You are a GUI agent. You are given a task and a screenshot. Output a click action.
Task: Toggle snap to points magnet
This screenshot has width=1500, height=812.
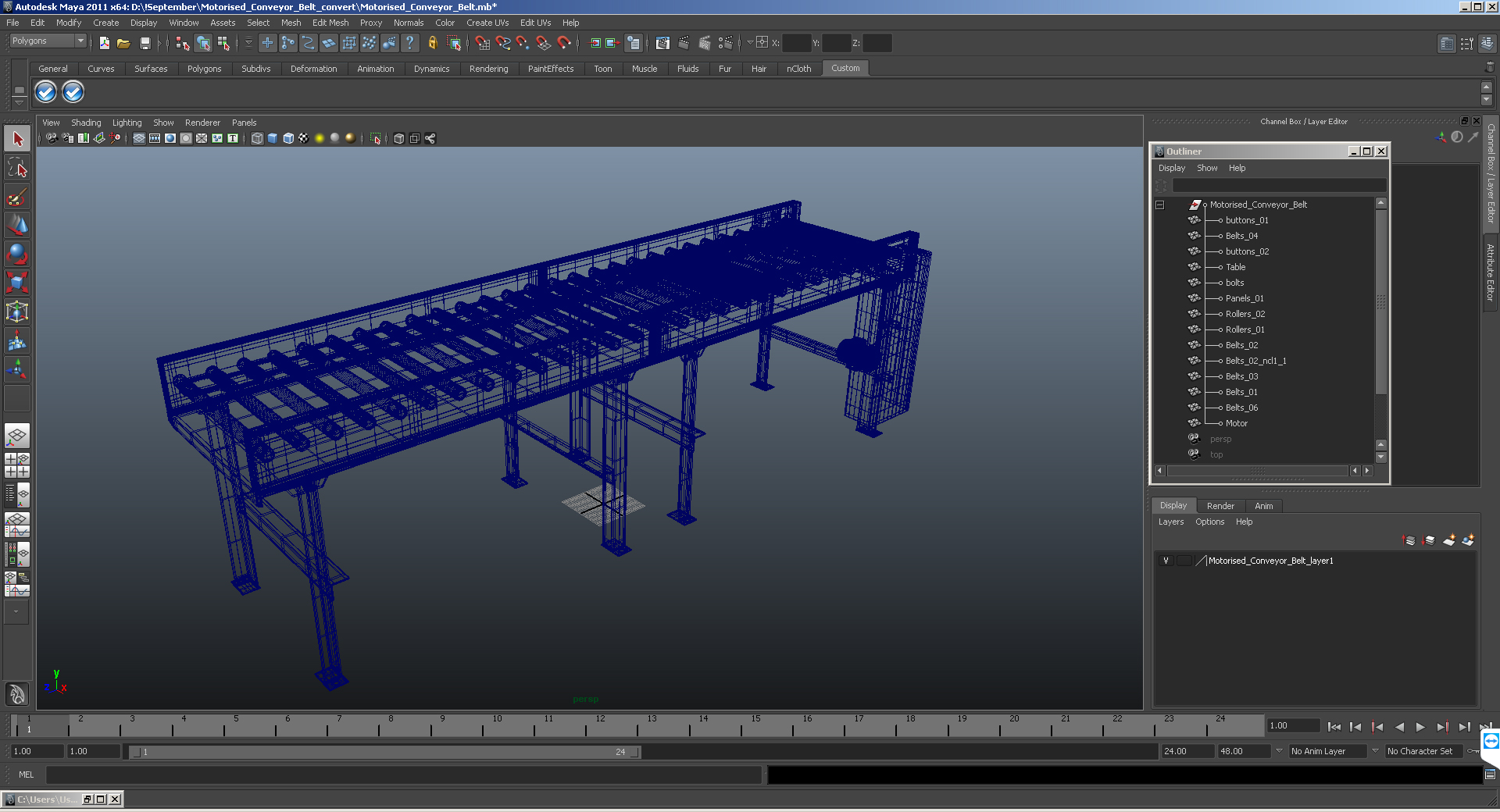click(x=523, y=43)
